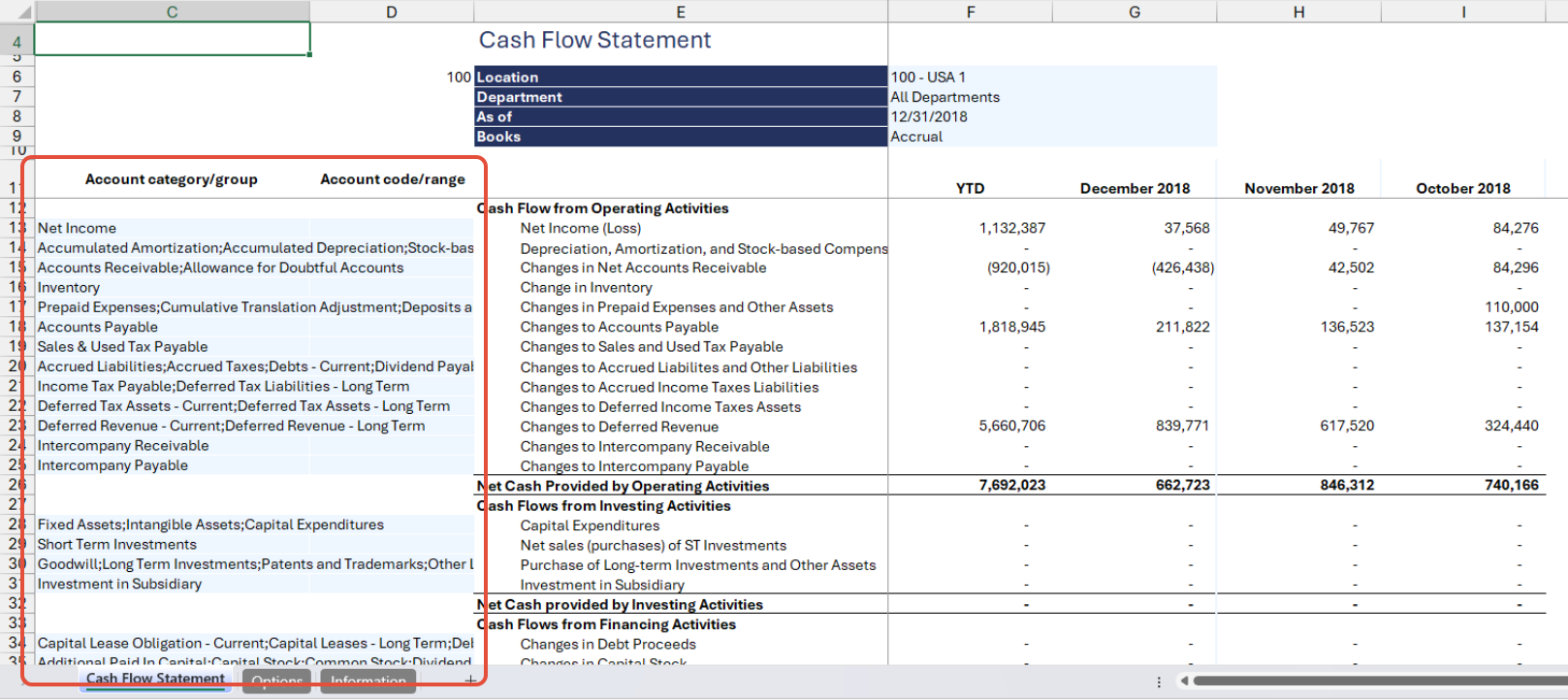1568x700 pixels.
Task: Click the 'All Departments' value cell
Action: point(971,97)
